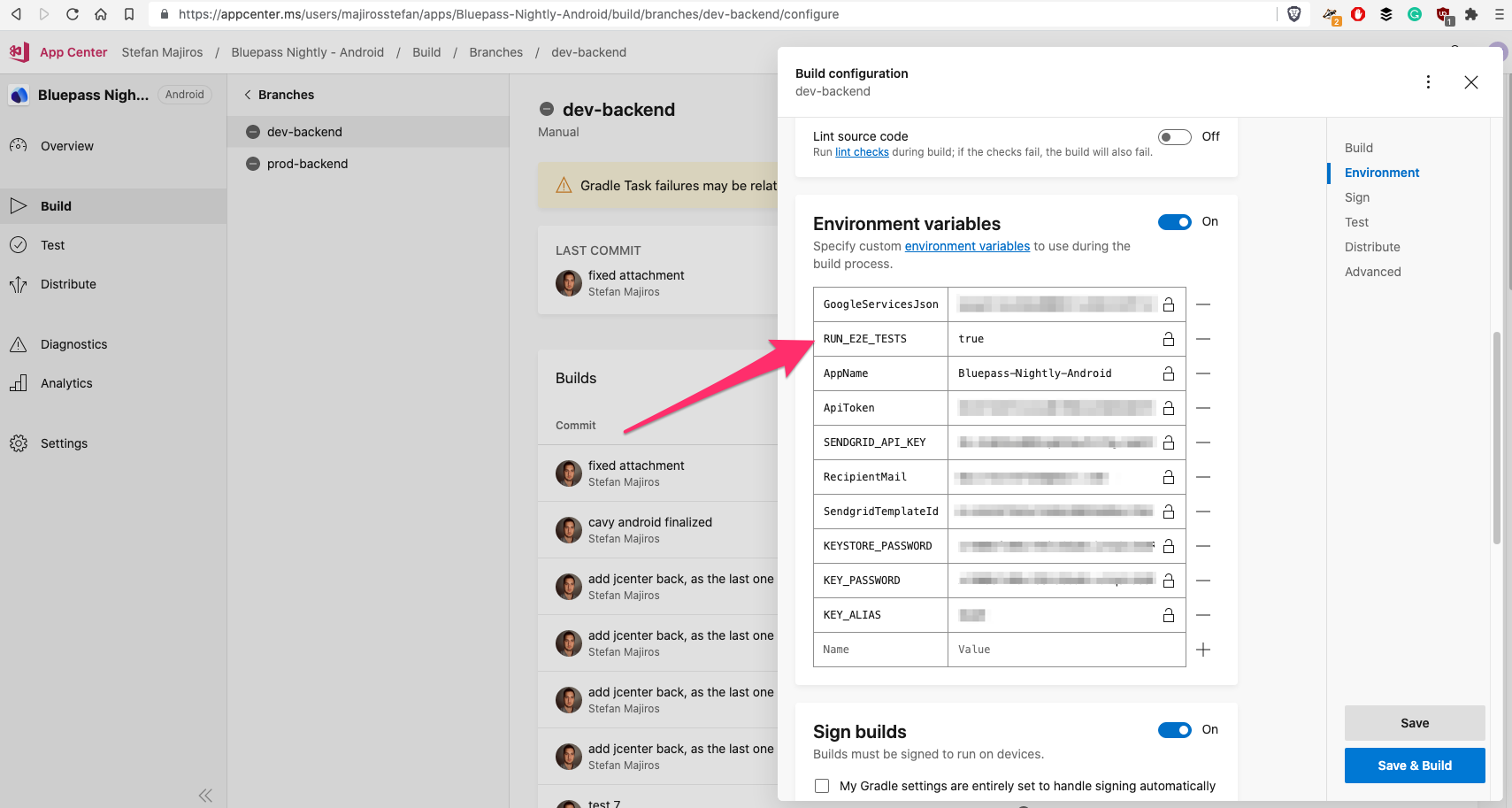Remove the RUN_E2E_TESTS variable with minus
Viewport: 1512px width, 808px height.
[1203, 339]
